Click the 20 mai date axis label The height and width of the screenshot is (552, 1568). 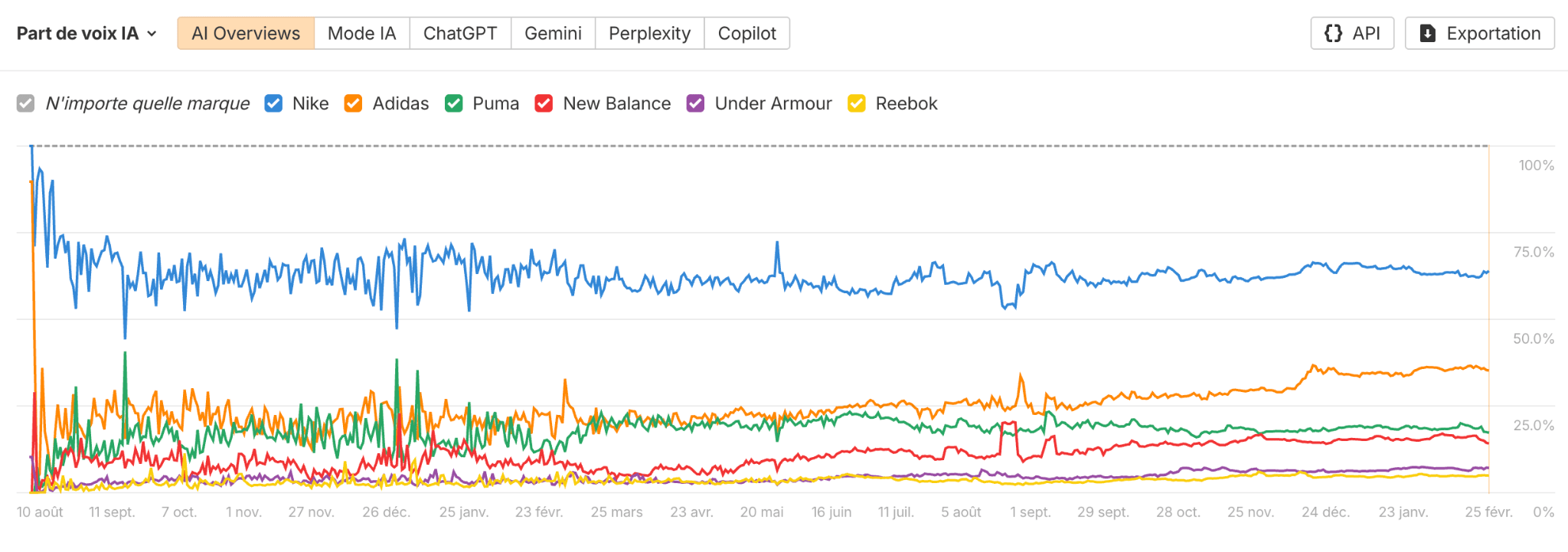[x=761, y=512]
